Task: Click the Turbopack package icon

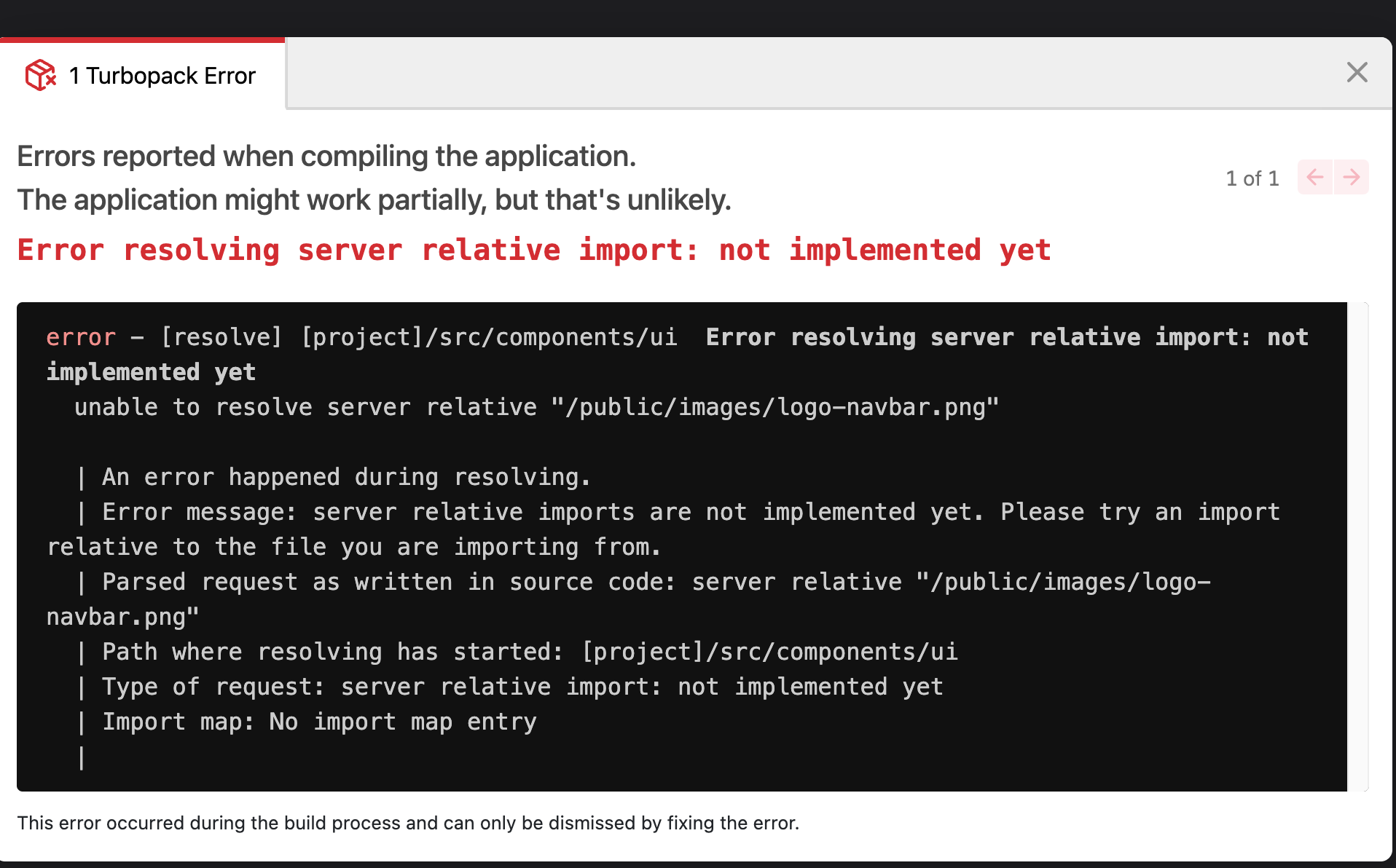Action: (41, 75)
